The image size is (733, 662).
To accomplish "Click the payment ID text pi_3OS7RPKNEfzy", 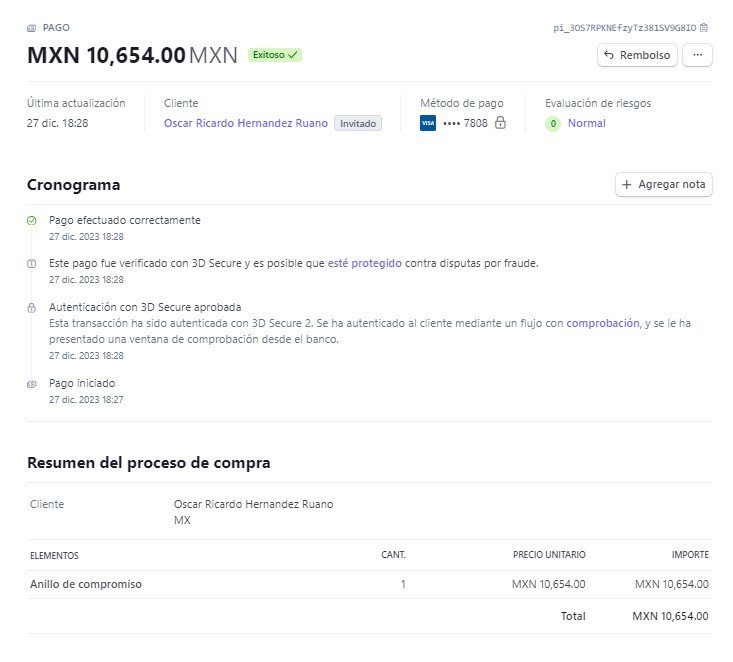I will pyautogui.click(x=625, y=28).
